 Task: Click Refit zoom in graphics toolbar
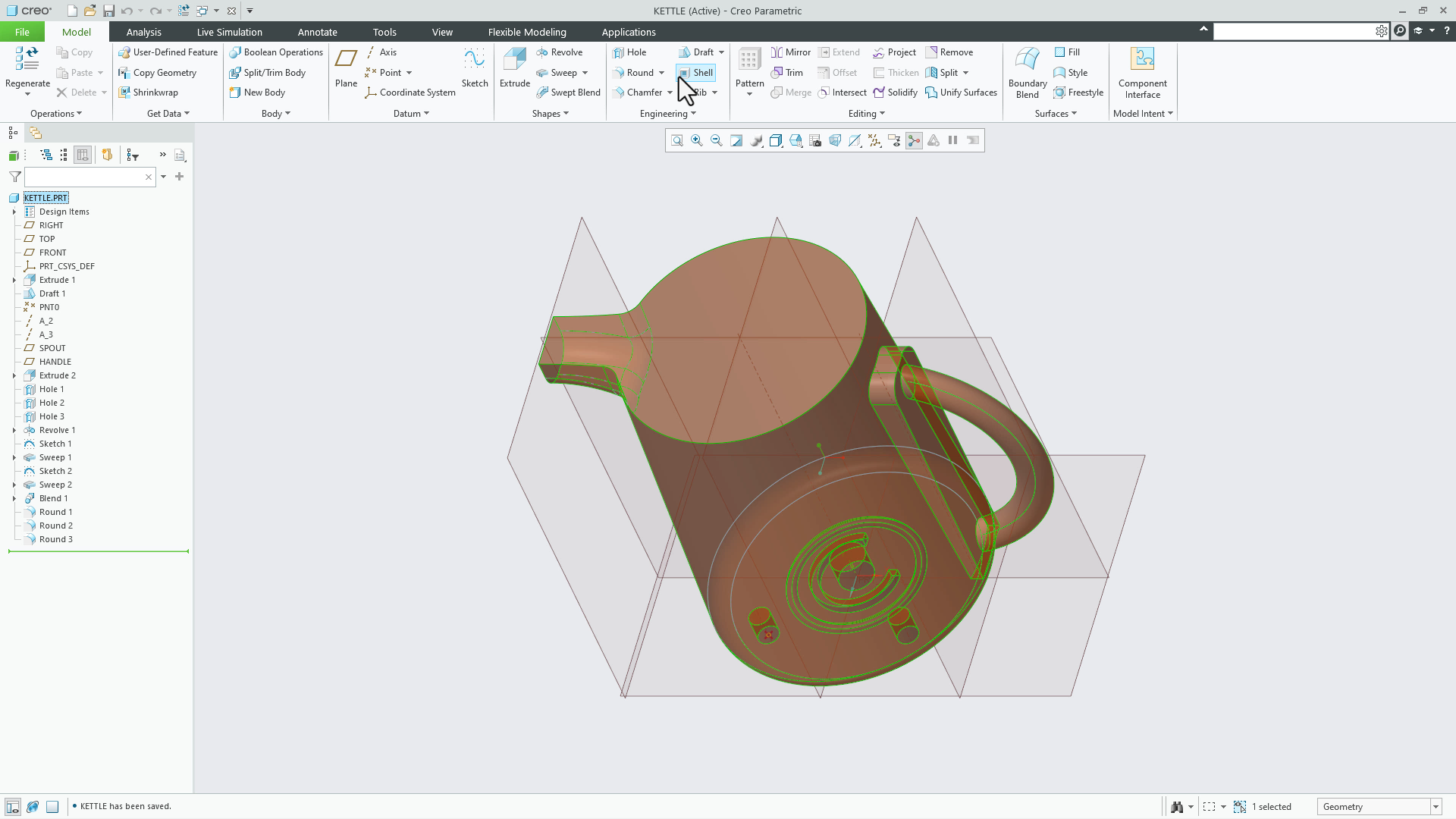tap(677, 140)
